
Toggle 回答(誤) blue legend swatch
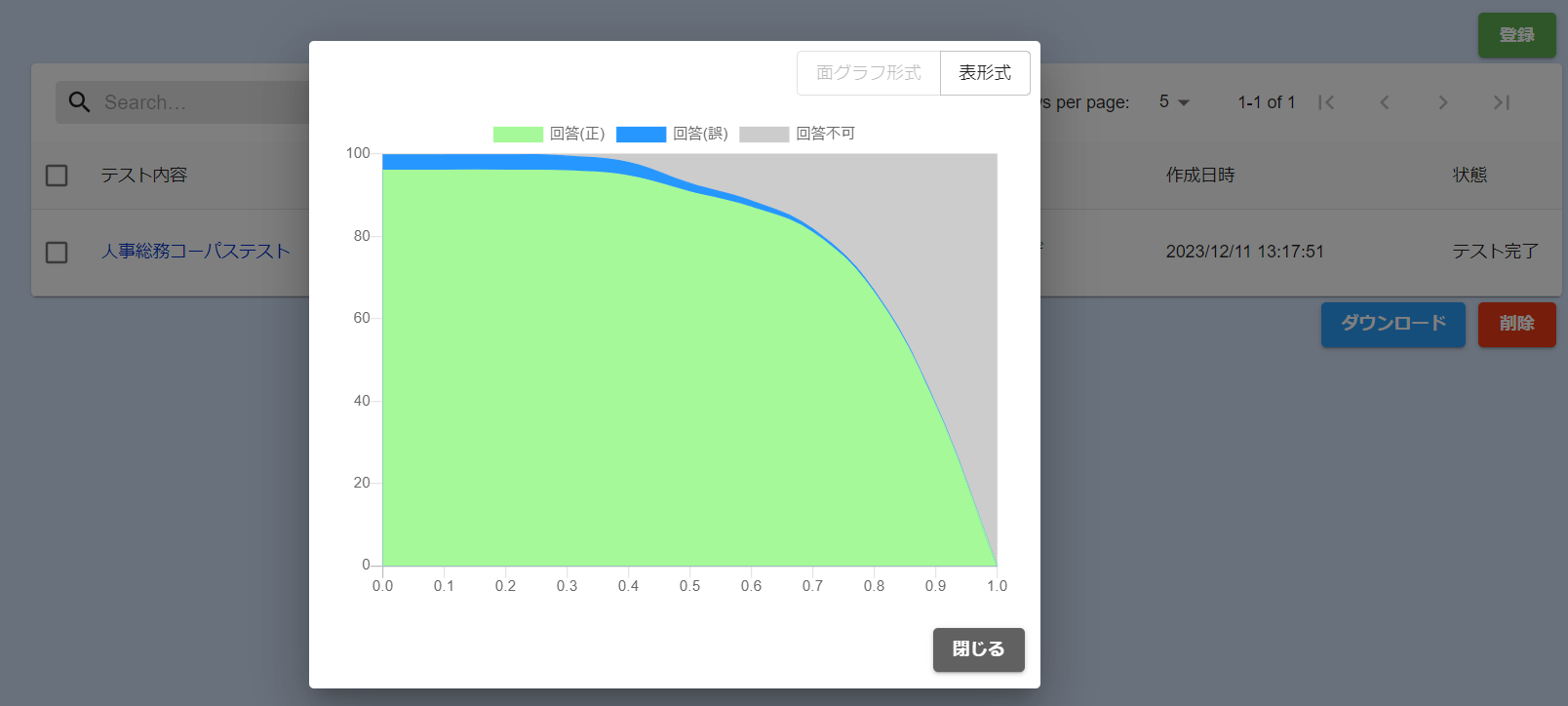tap(641, 135)
